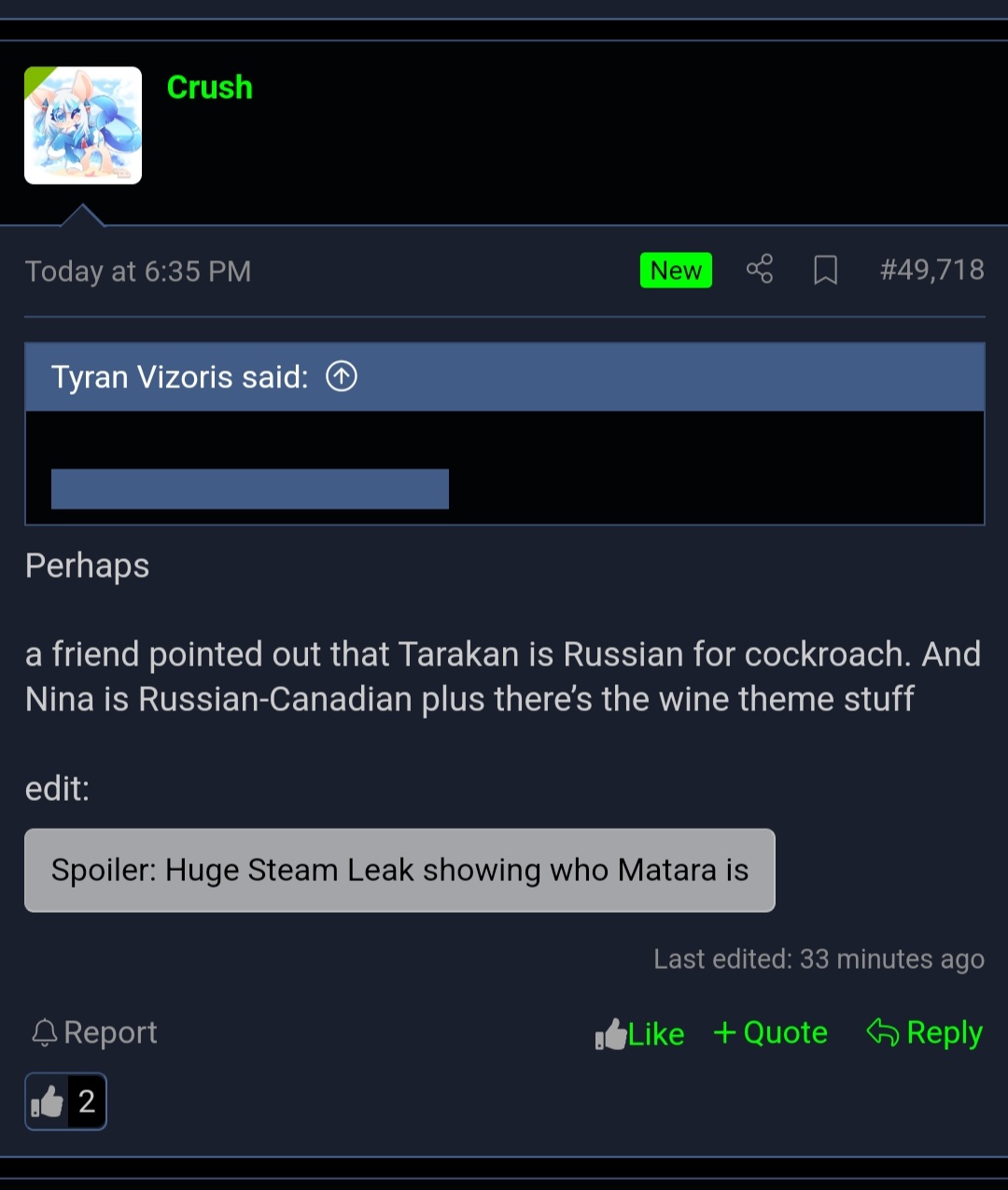Screen dimensions: 1008x1190
Task: Click the Like thumbs-up icon
Action: click(610, 1034)
